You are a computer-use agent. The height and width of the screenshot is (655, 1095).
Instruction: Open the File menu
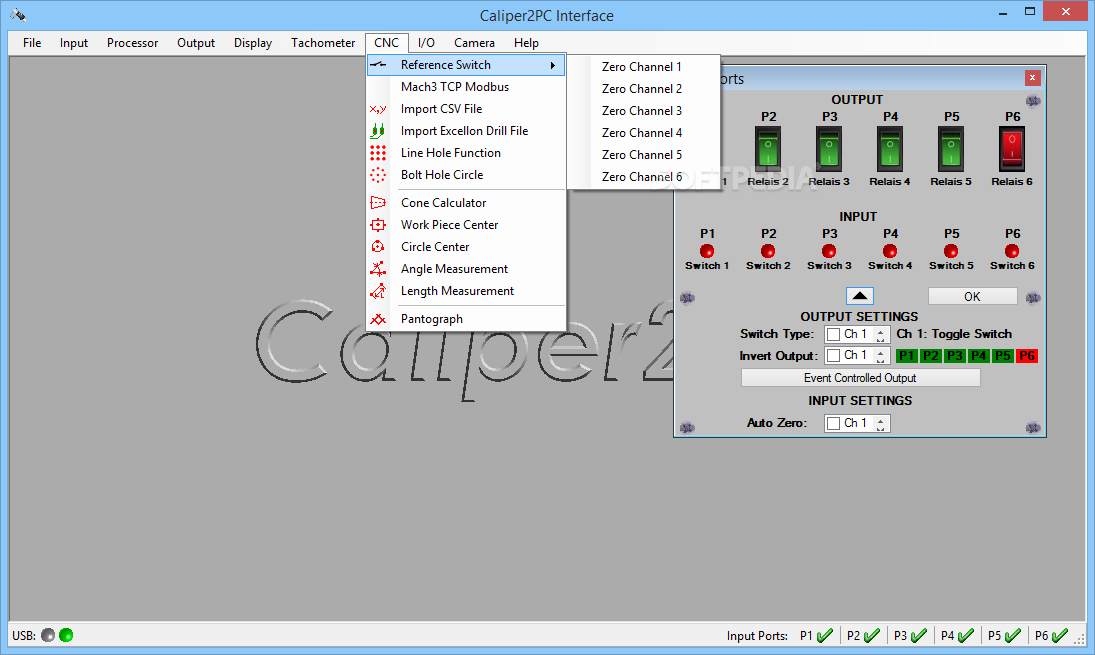pos(32,43)
